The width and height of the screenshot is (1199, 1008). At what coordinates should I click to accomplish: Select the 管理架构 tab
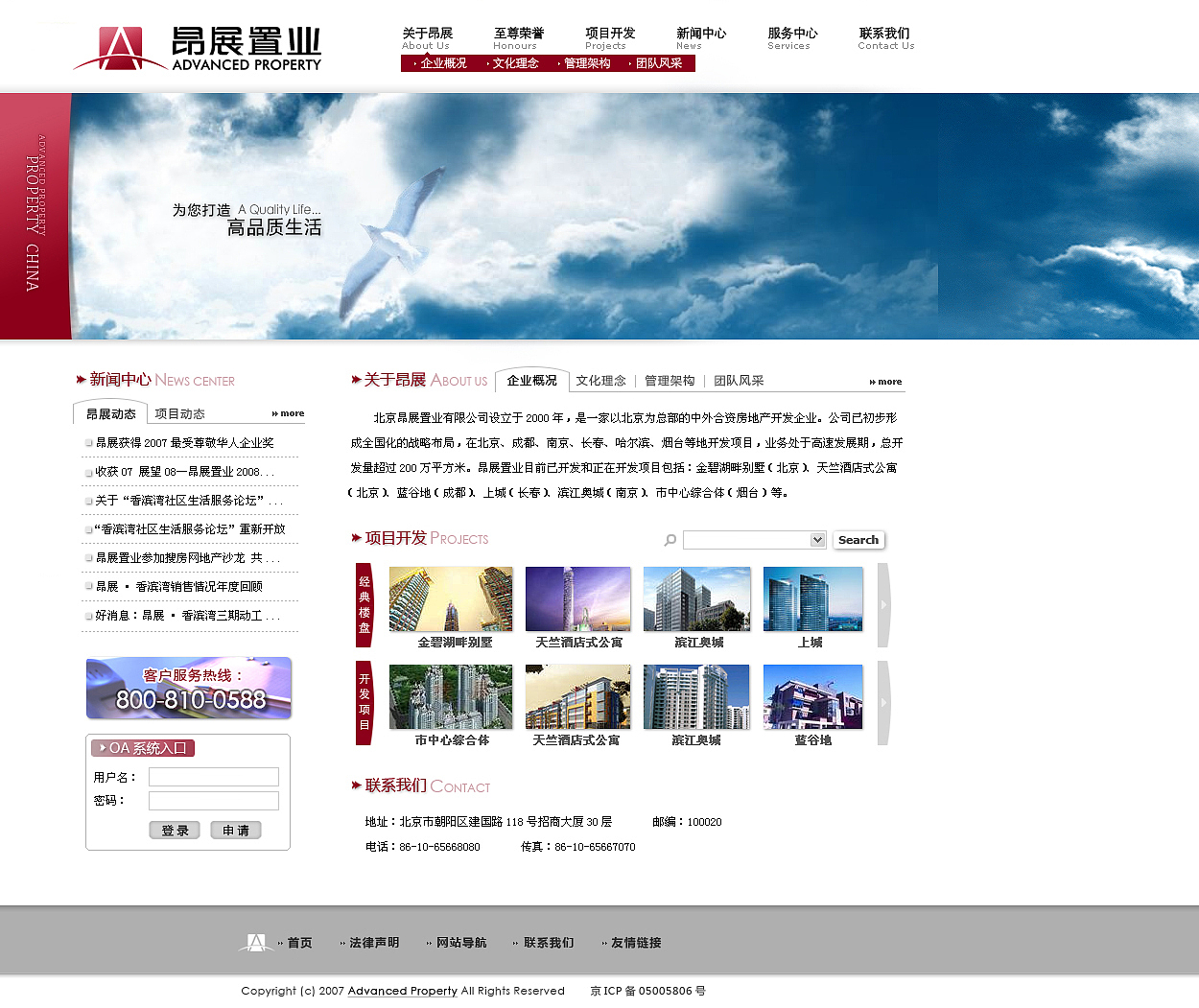click(x=669, y=380)
